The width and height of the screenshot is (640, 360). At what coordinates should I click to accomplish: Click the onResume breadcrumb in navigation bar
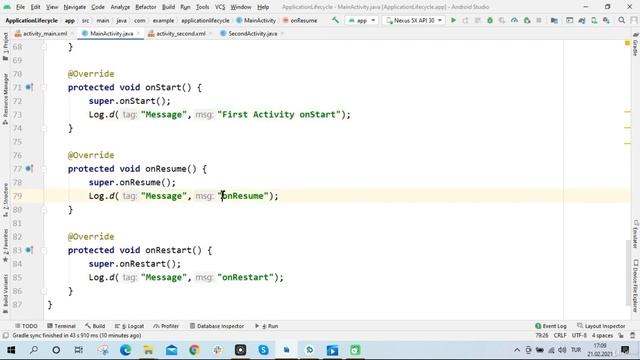(300, 20)
